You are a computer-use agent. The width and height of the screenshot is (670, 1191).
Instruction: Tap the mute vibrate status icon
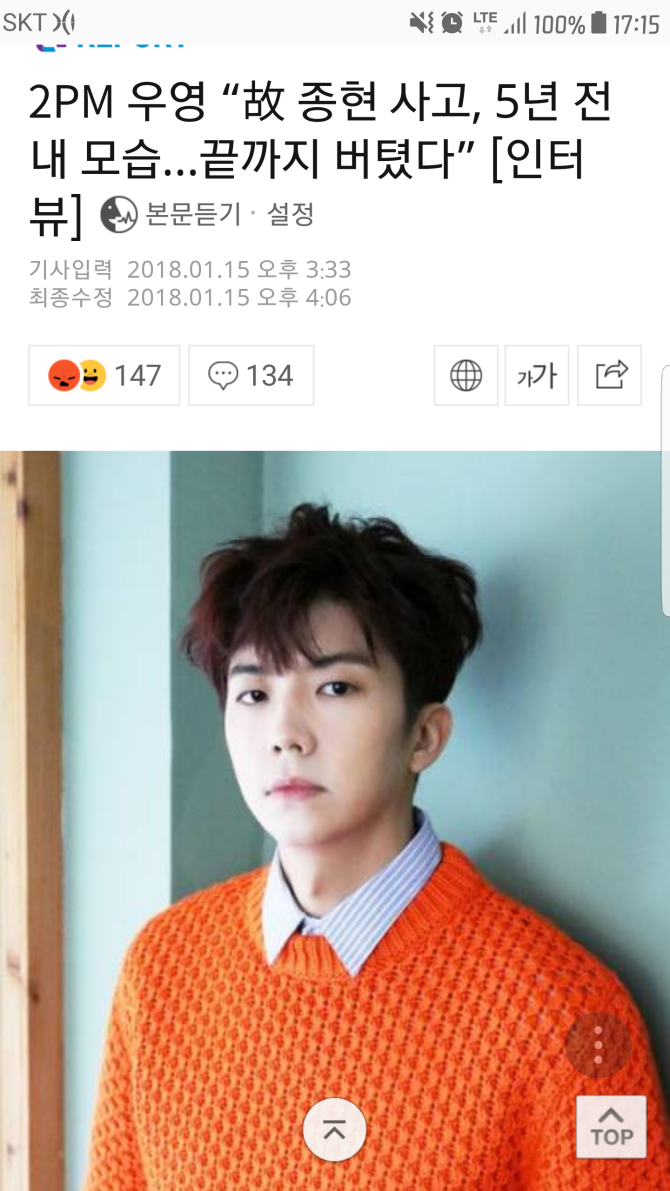pos(422,23)
